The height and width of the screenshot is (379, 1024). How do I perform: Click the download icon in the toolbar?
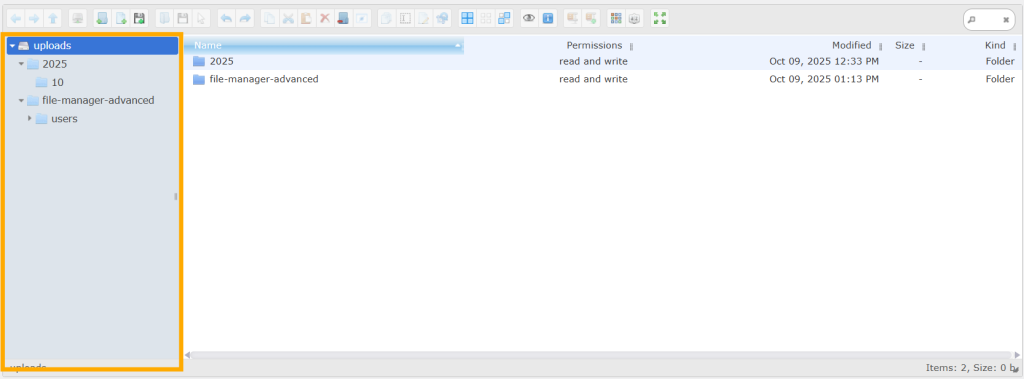tap(184, 19)
